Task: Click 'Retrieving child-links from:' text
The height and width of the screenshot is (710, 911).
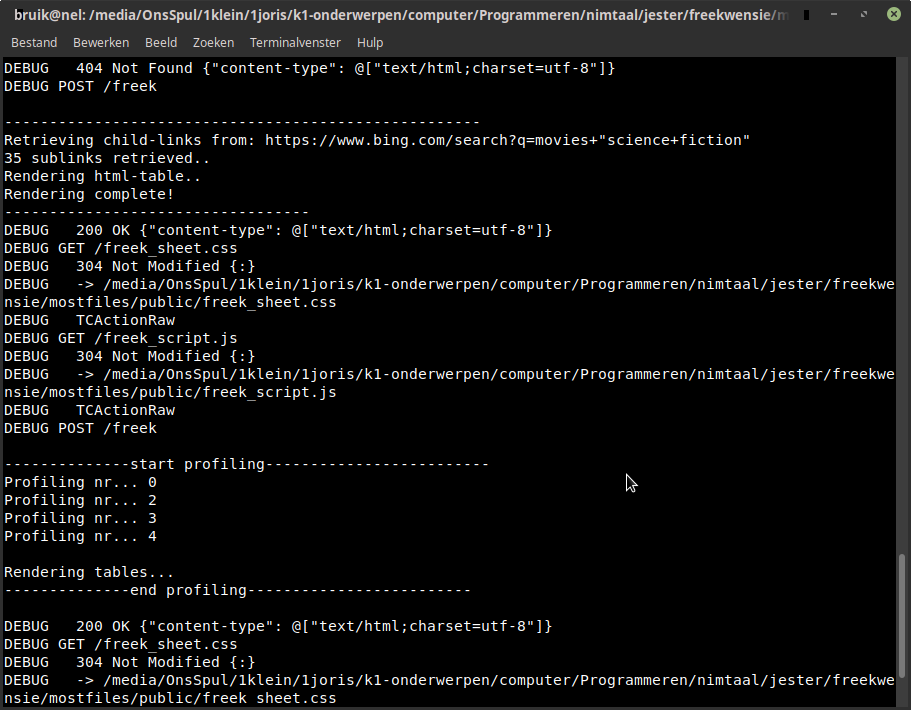Action: [x=130, y=141]
